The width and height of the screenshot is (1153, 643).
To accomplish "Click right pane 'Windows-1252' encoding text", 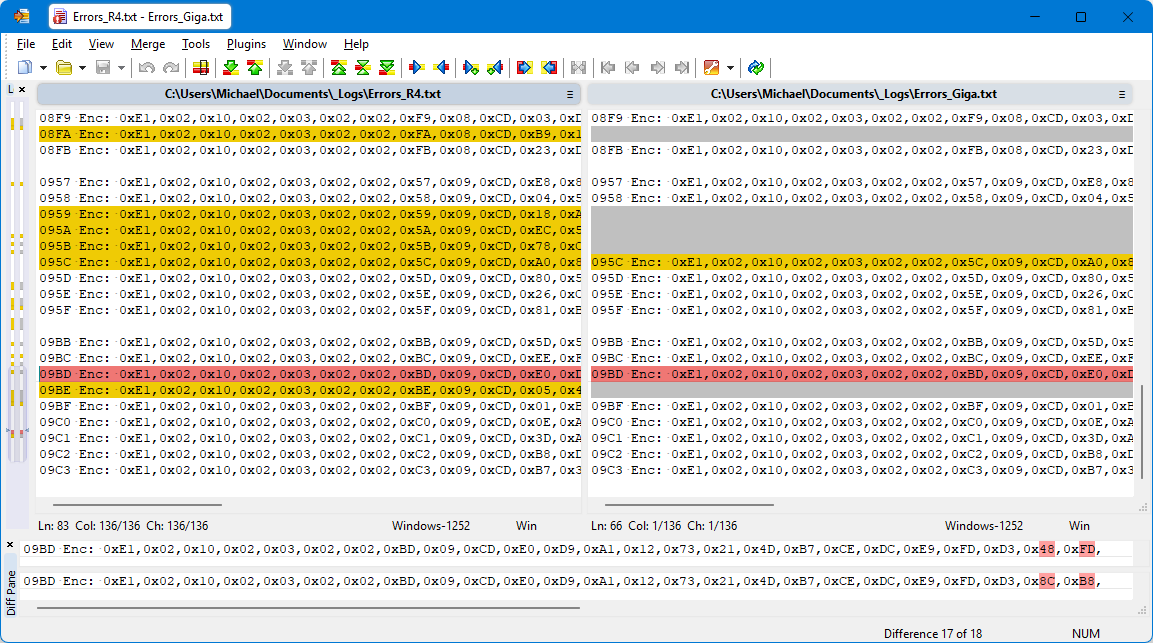I will [984, 526].
